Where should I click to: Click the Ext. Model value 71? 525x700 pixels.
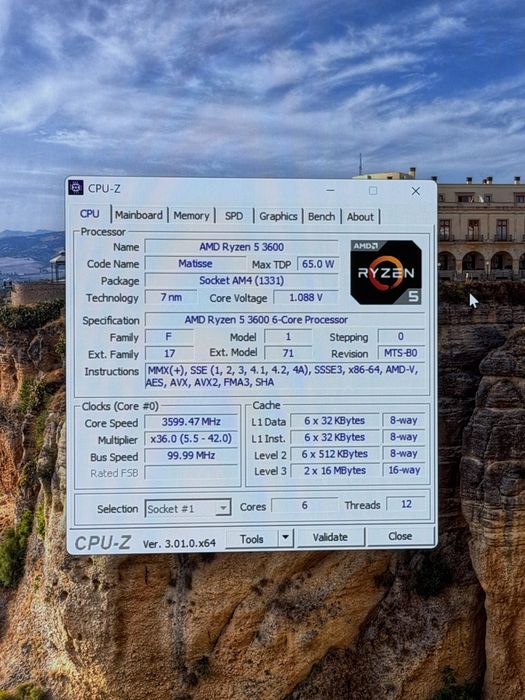click(288, 354)
